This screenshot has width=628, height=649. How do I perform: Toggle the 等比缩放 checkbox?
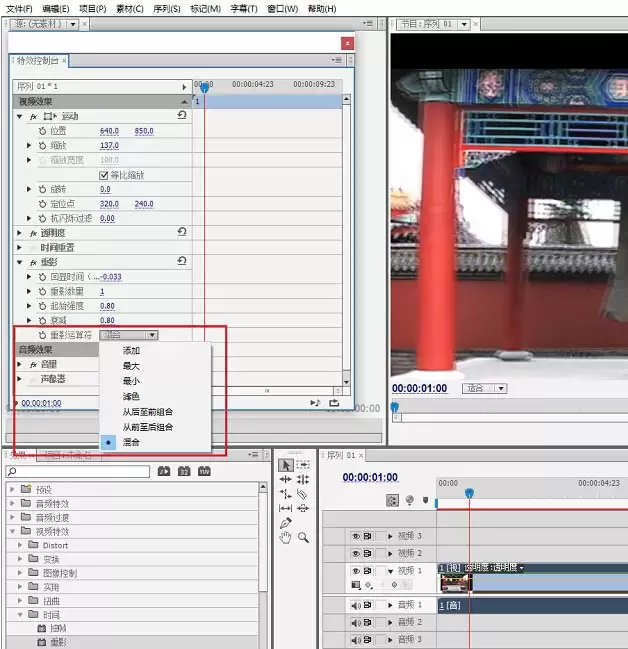click(104, 175)
